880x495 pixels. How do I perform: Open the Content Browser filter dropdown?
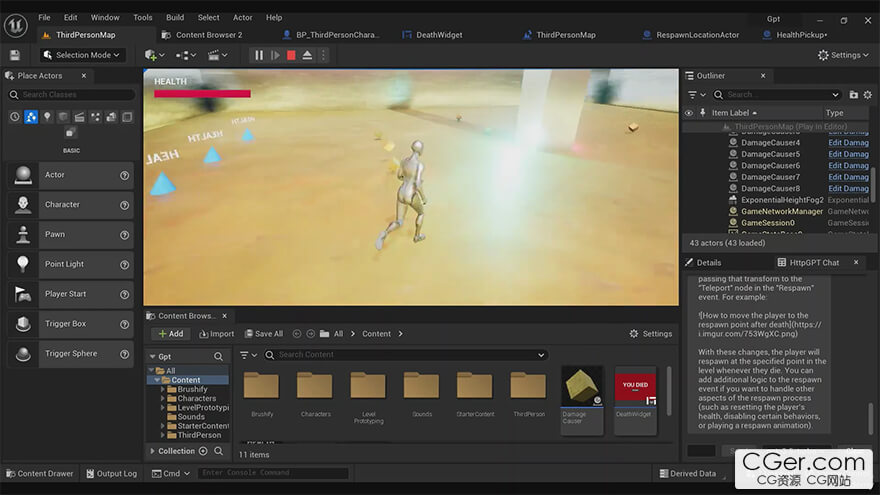coord(248,355)
